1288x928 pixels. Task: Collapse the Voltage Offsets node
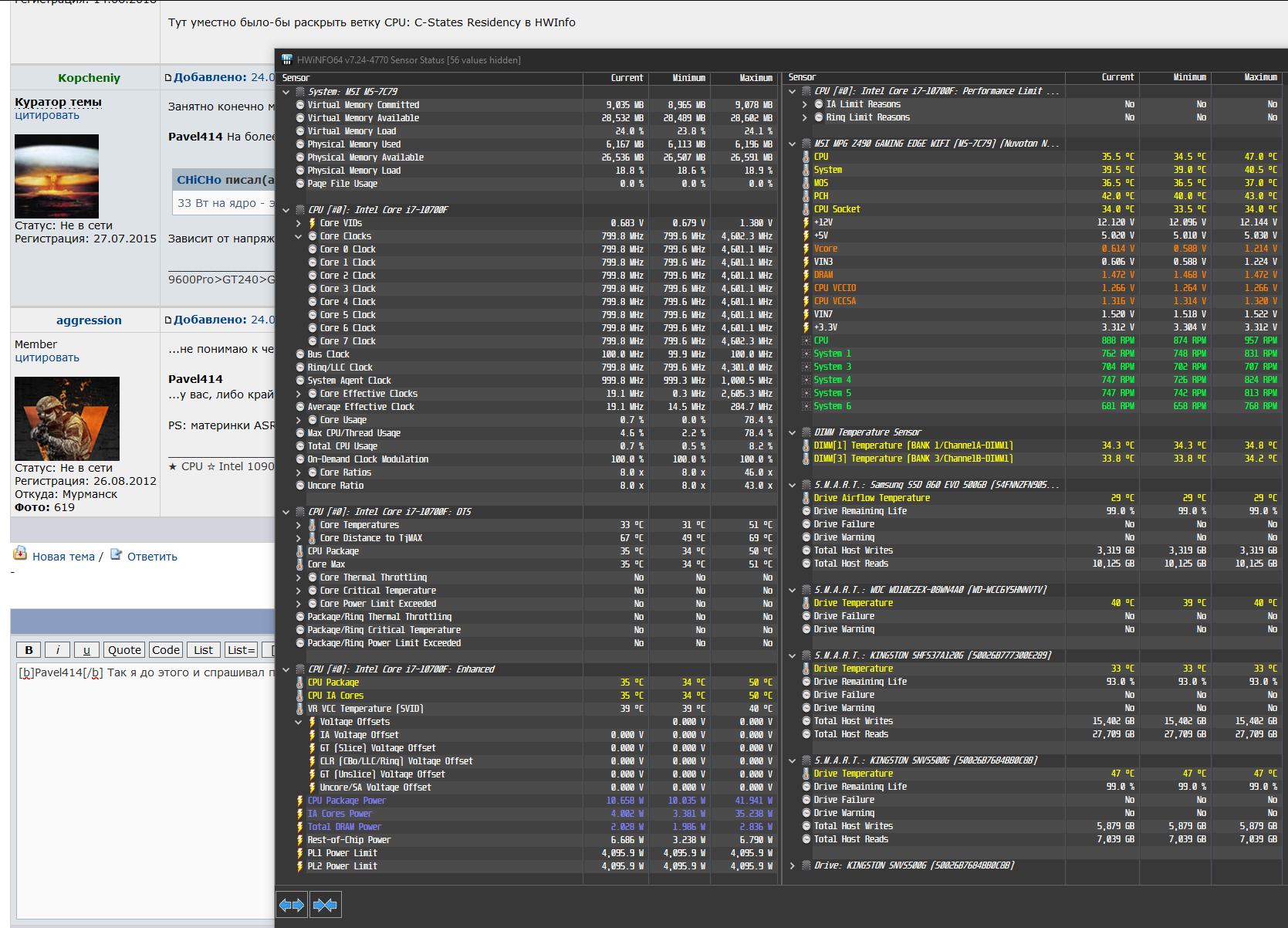[x=299, y=722]
